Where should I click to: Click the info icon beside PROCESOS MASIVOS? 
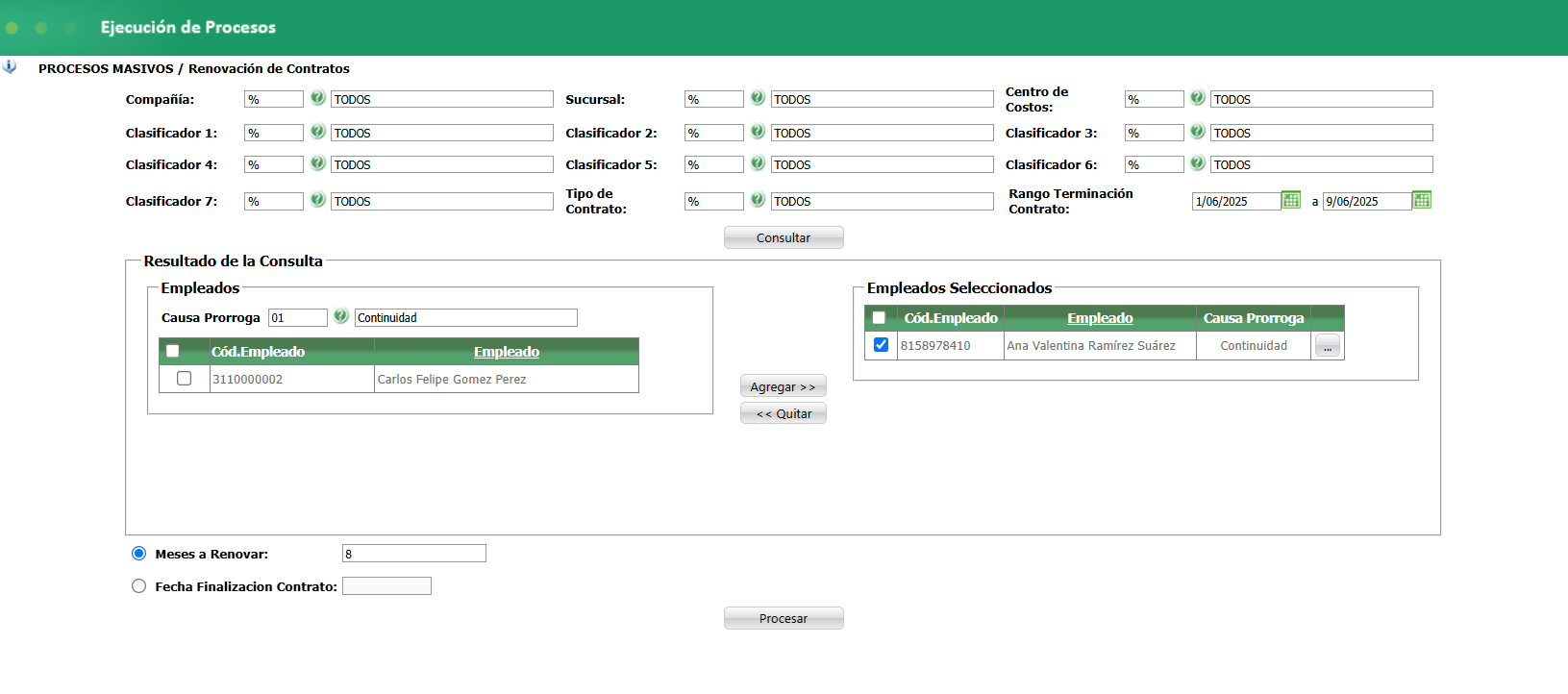coord(10,67)
